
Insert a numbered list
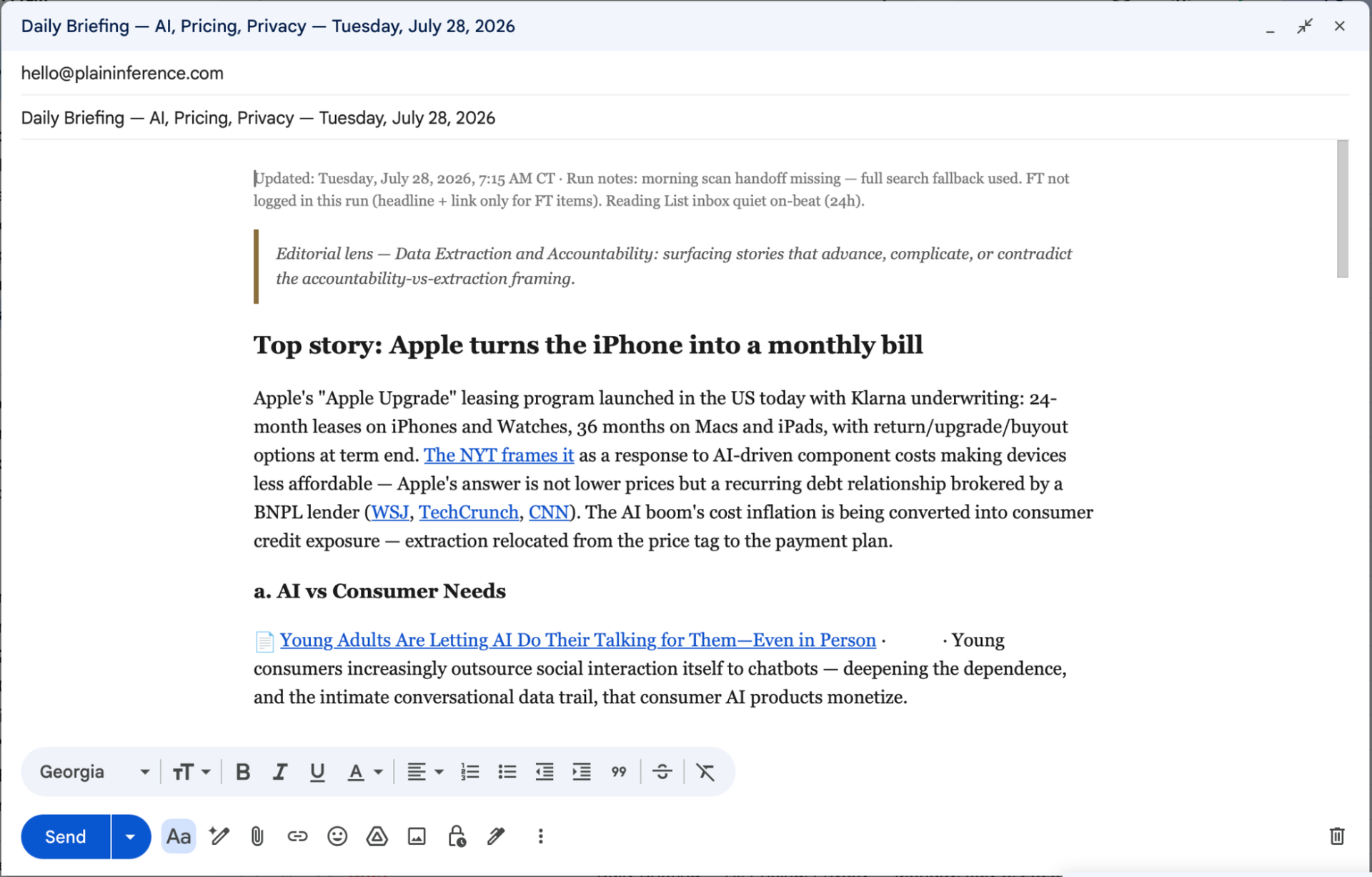[x=470, y=772]
